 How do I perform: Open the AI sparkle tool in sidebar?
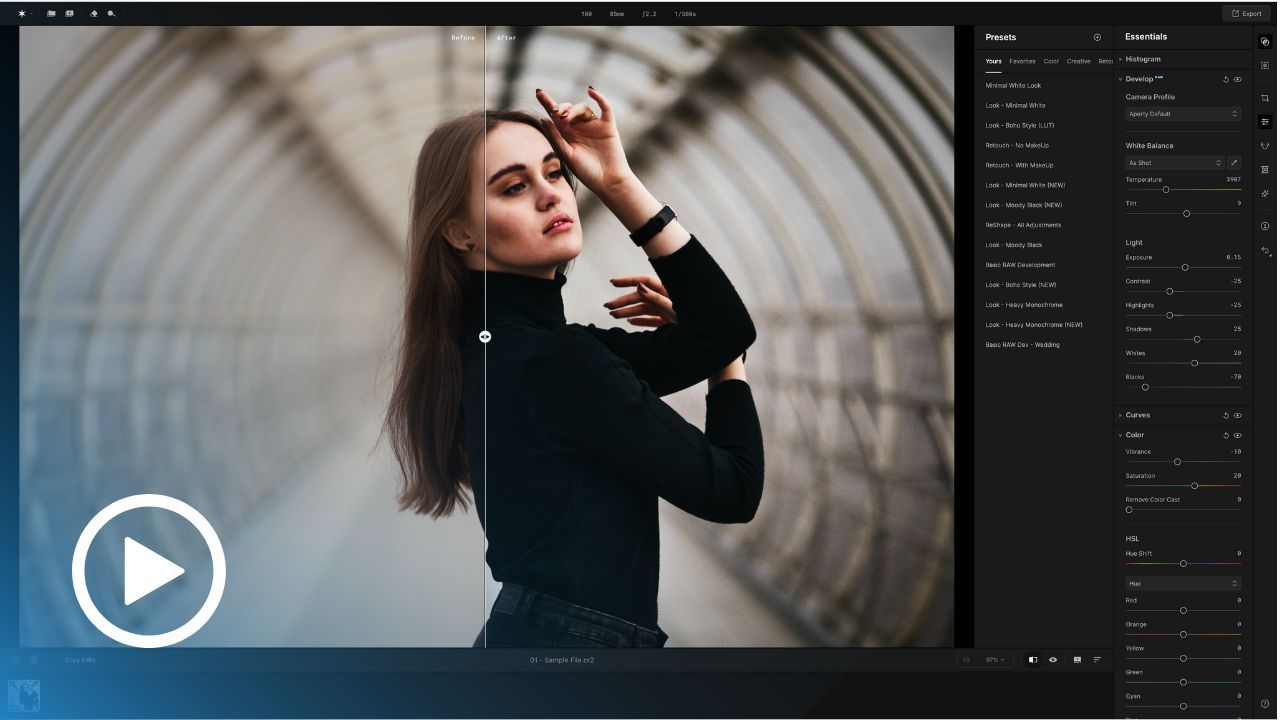(1265, 194)
